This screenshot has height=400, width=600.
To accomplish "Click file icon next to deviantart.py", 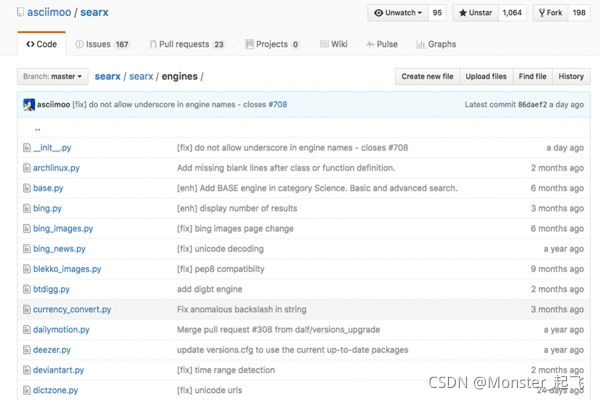I will tap(27, 370).
